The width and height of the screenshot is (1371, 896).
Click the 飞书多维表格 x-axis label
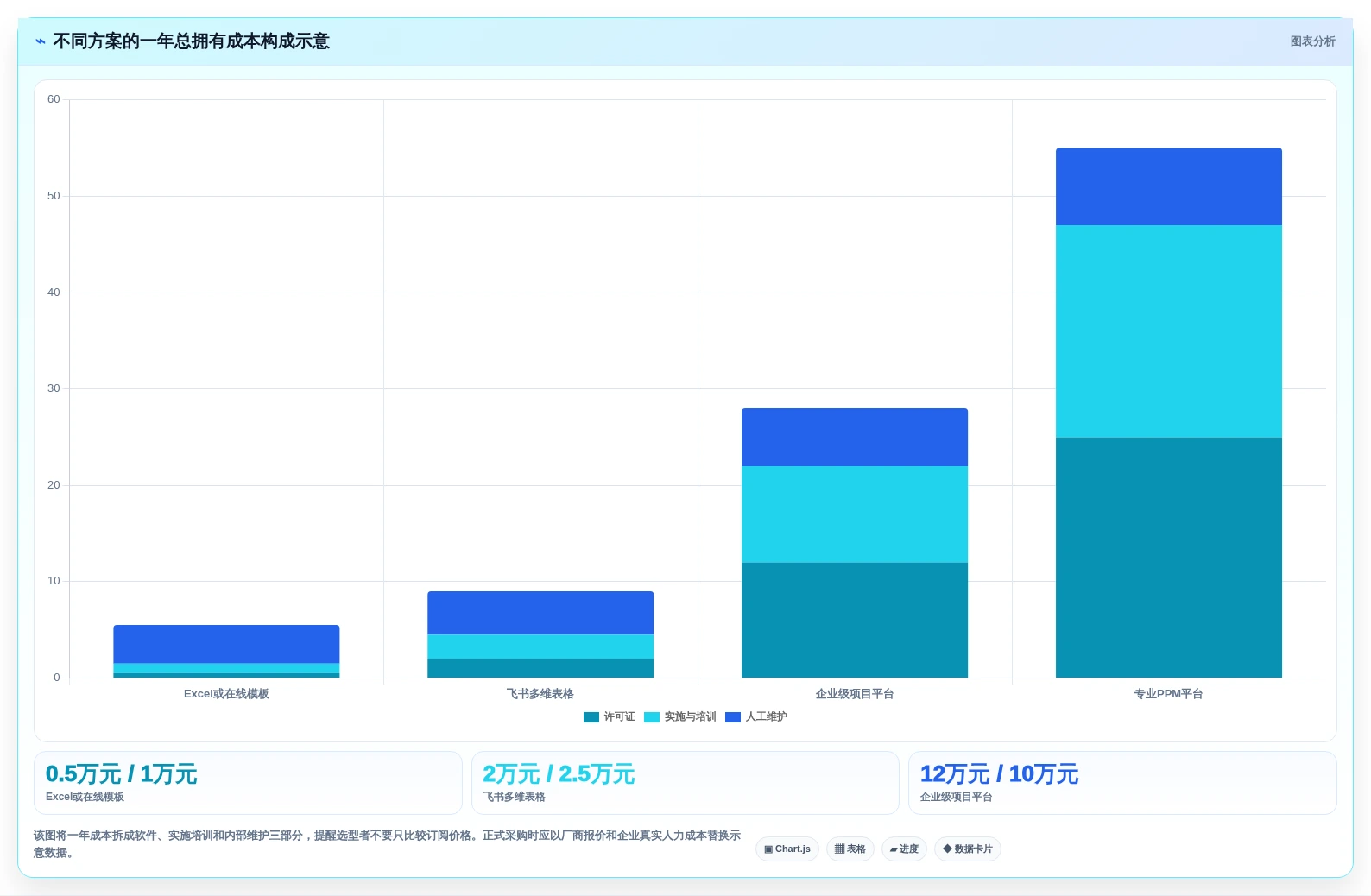point(540,694)
